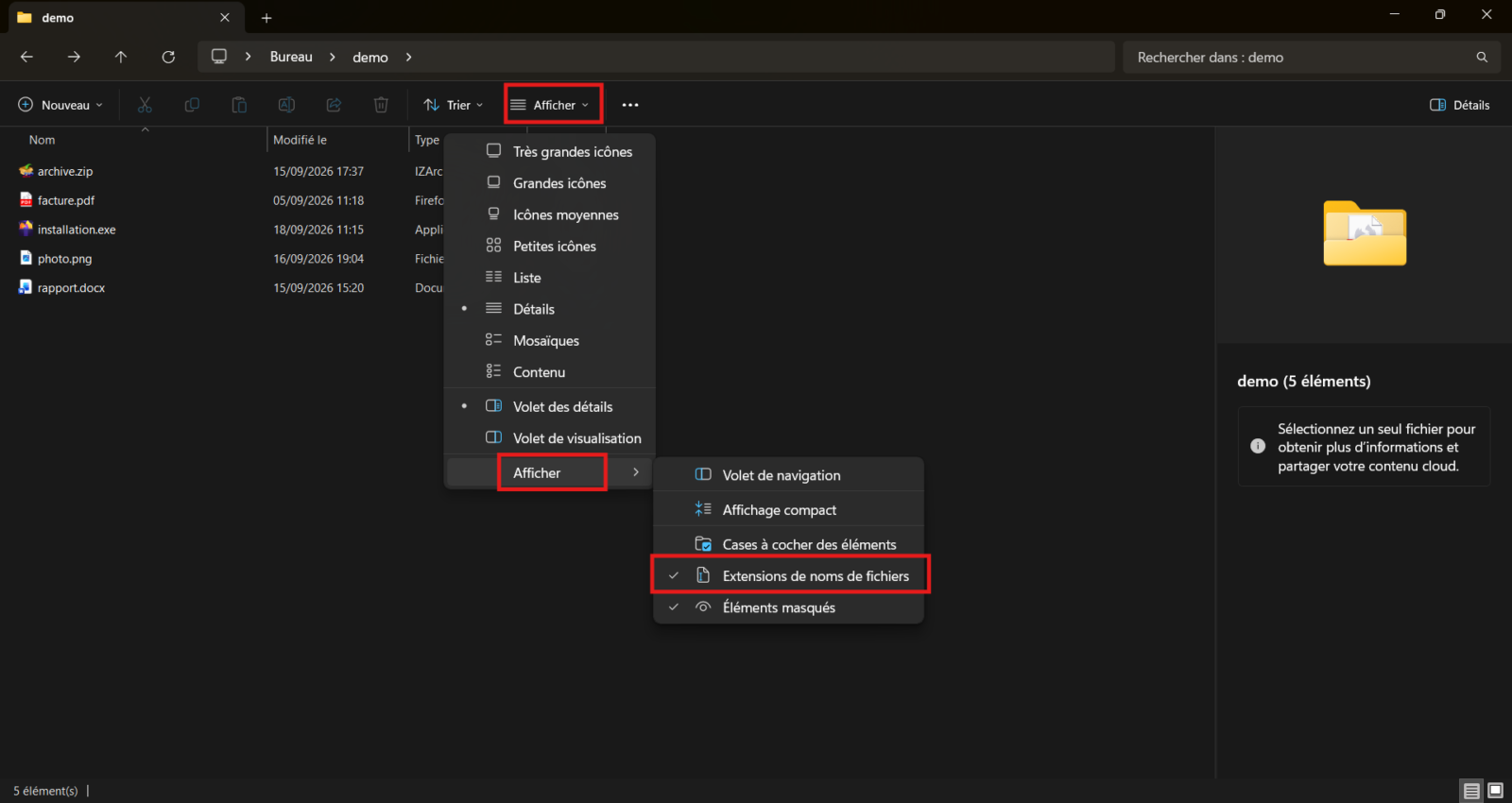Screen dimensions: 1512x803
Task: Expand chevron before Bureau in address bar
Action: pos(248,57)
